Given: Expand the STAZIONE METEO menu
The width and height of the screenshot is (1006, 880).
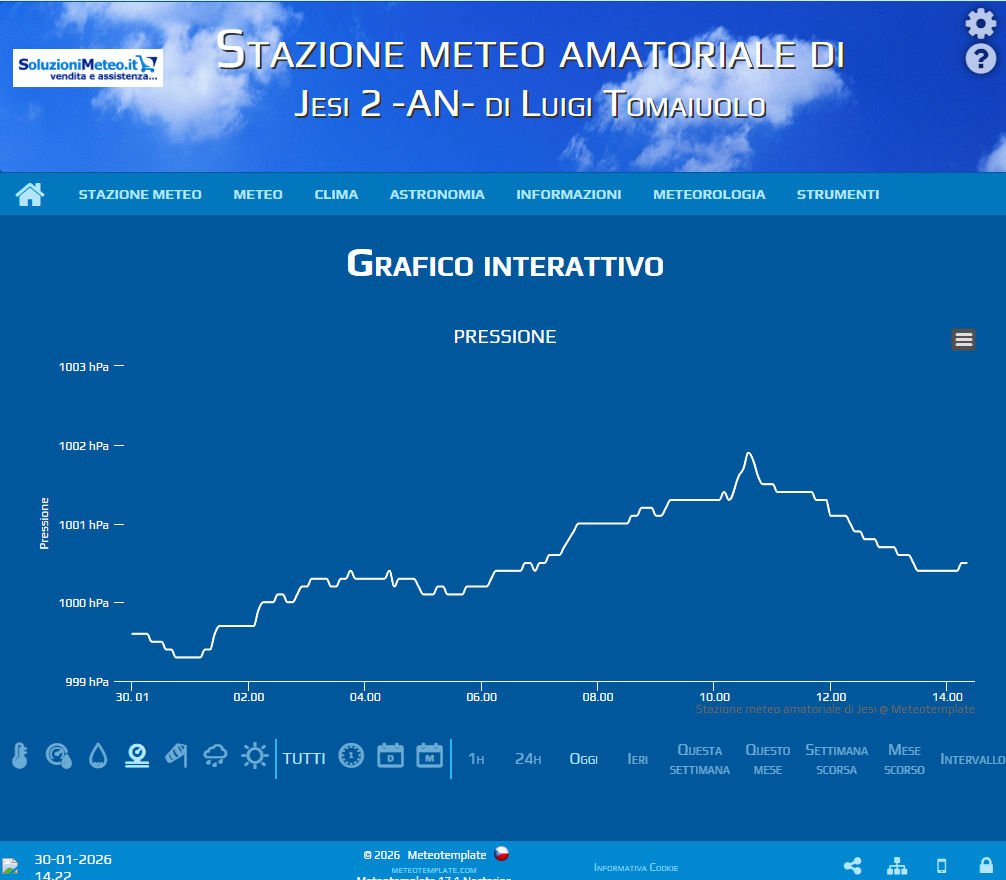Looking at the screenshot, I should tap(140, 194).
